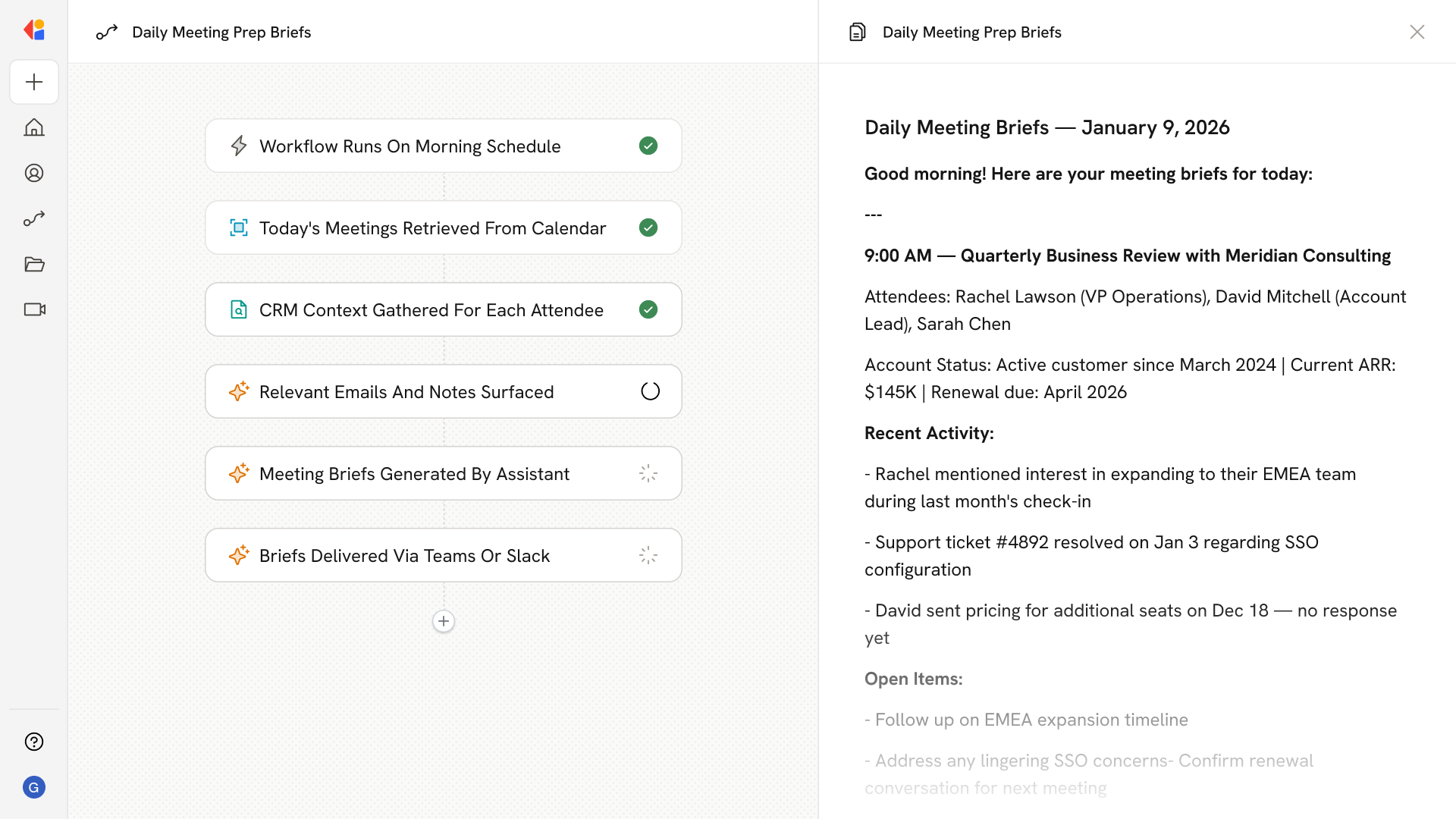Open the new item panel via plus icon
1456x819 pixels.
pos(33,82)
